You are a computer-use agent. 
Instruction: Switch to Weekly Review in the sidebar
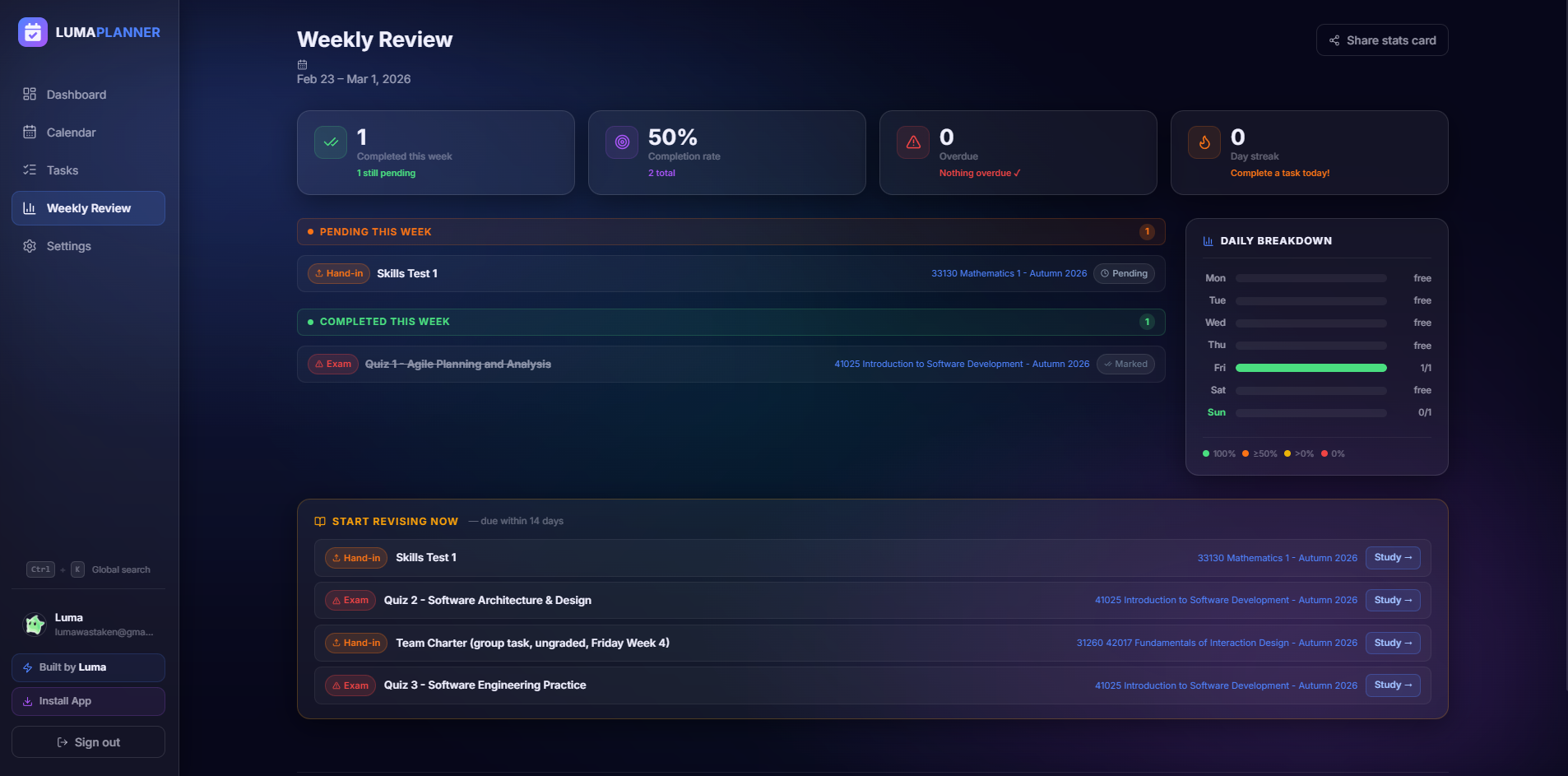tap(88, 208)
